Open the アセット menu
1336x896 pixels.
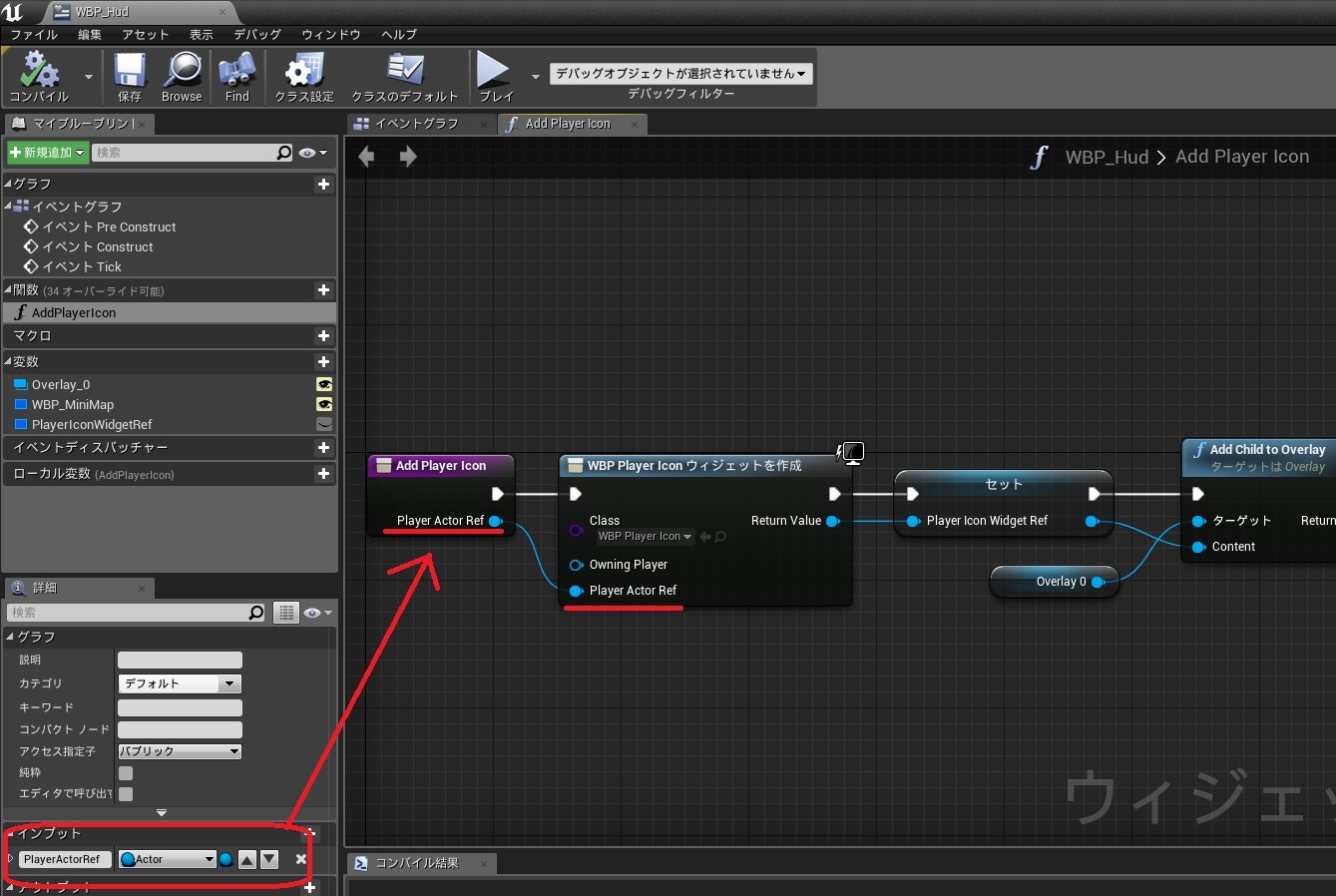(146, 35)
